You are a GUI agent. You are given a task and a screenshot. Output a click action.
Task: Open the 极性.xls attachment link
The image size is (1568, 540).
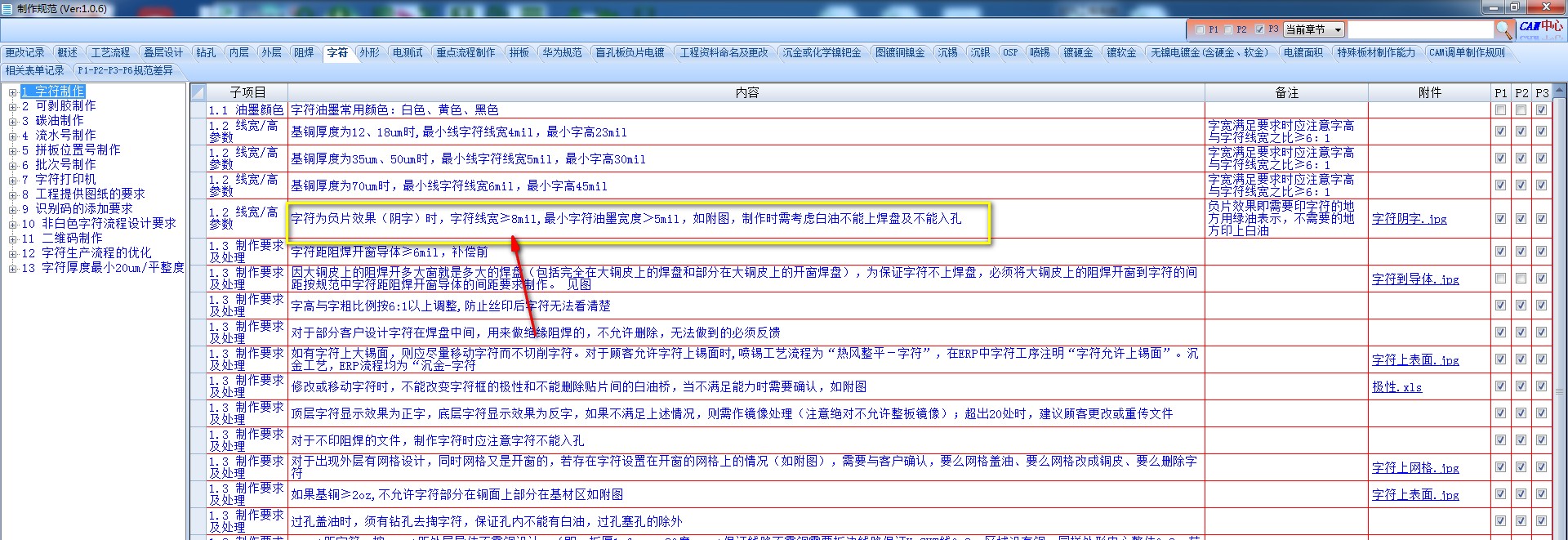[x=1396, y=387]
